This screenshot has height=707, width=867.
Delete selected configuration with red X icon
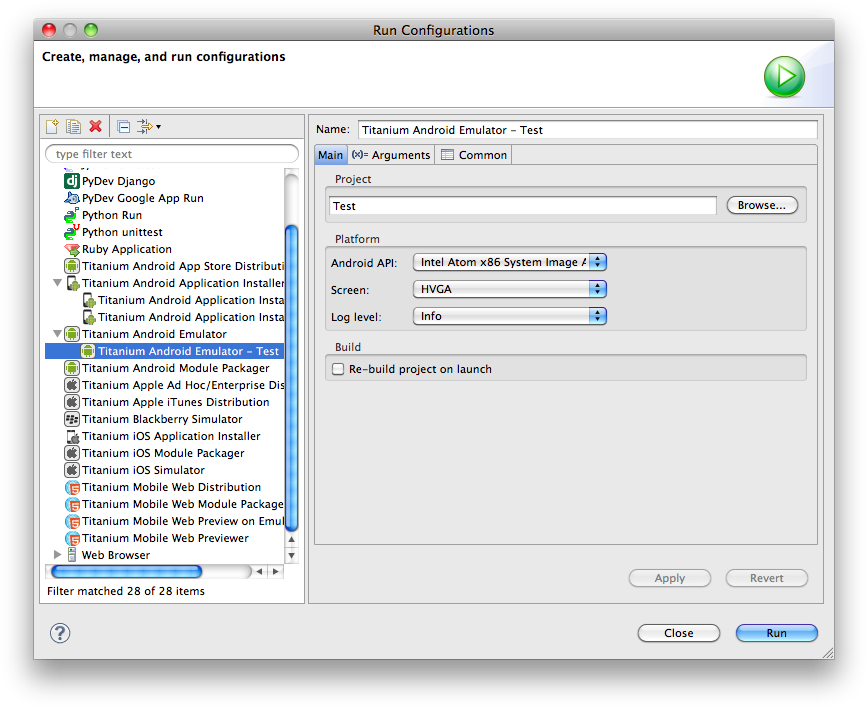pyautogui.click(x=96, y=126)
